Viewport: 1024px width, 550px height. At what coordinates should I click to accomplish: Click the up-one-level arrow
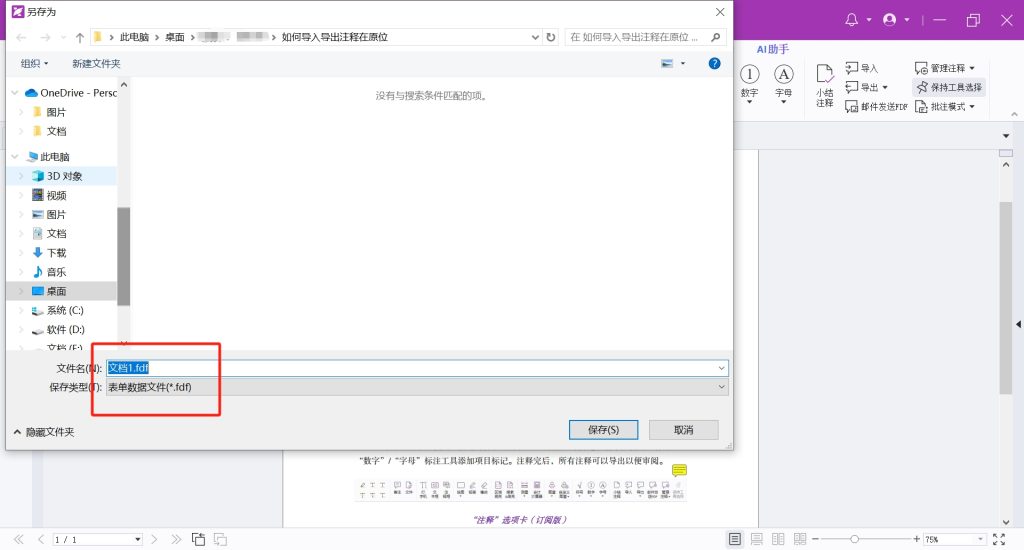coord(80,37)
